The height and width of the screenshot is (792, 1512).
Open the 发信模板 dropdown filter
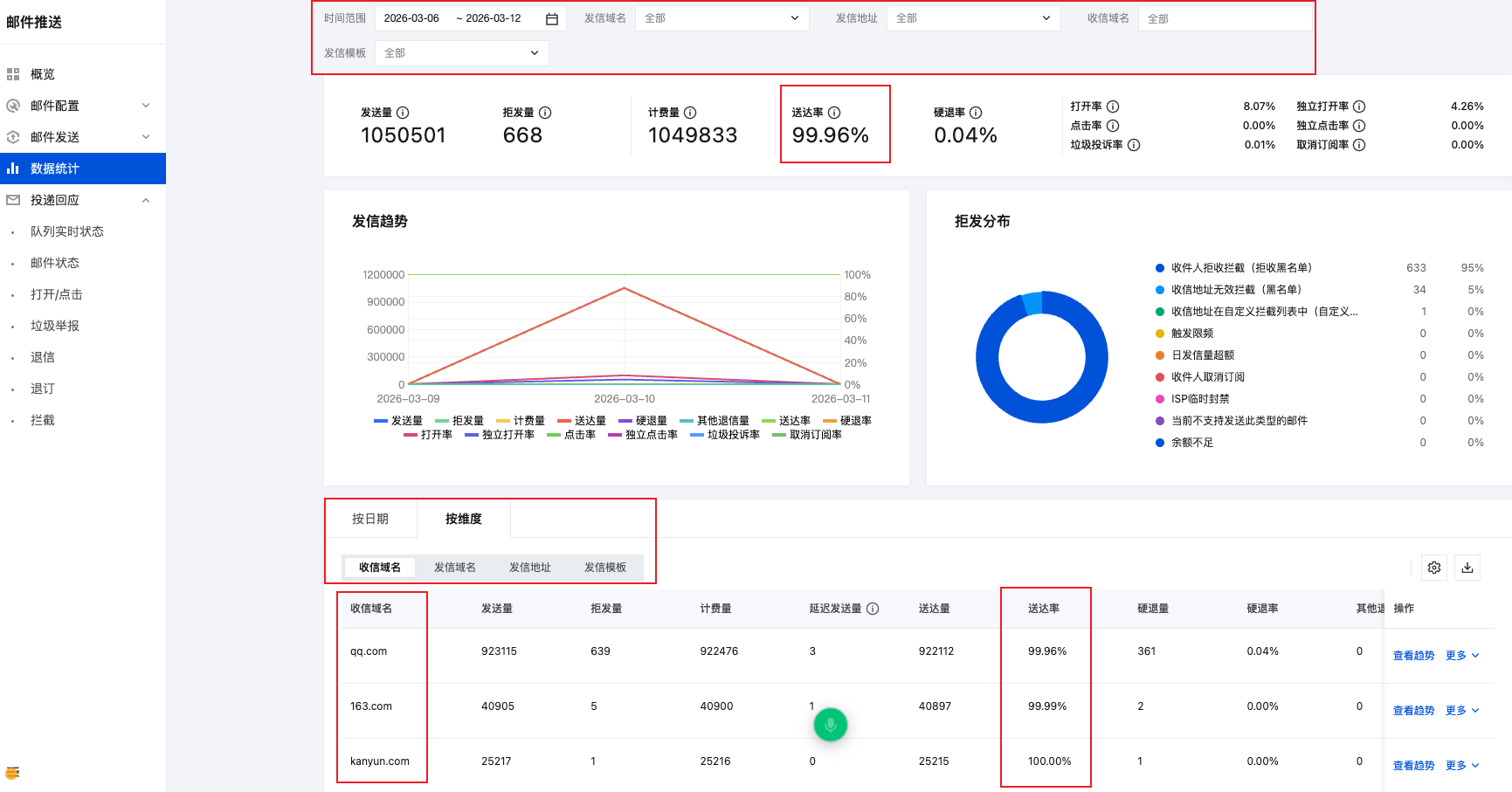pyautogui.click(x=461, y=53)
